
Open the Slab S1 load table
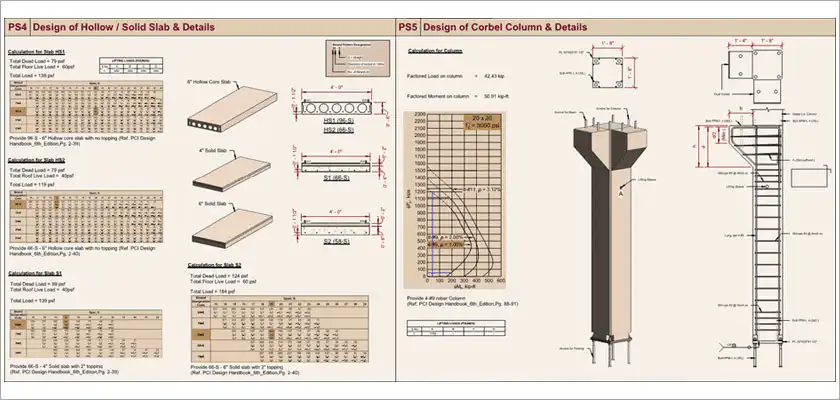click(86, 334)
